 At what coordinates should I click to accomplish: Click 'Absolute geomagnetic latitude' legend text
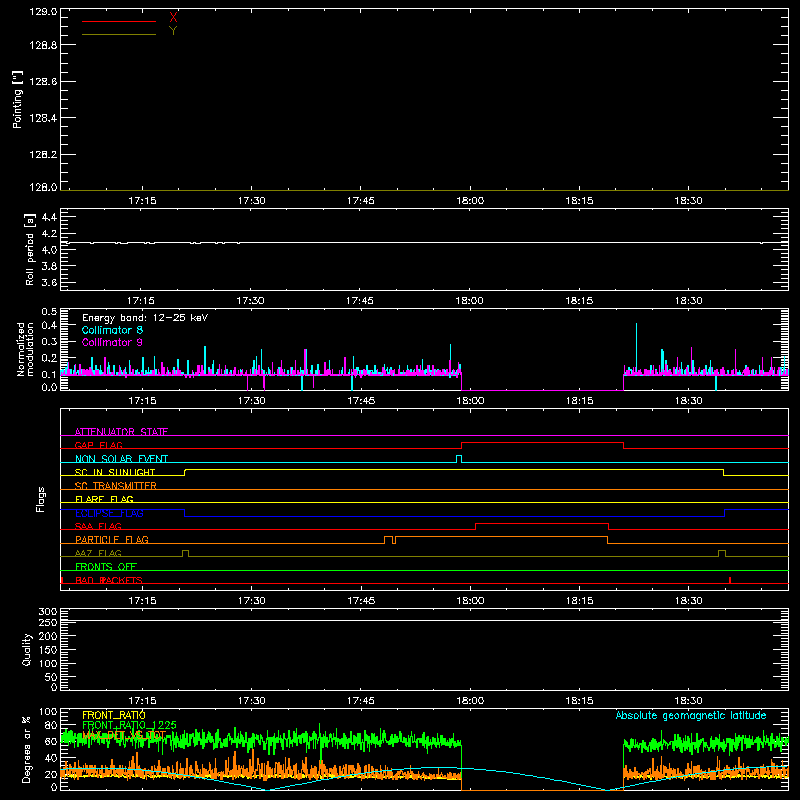click(691, 715)
